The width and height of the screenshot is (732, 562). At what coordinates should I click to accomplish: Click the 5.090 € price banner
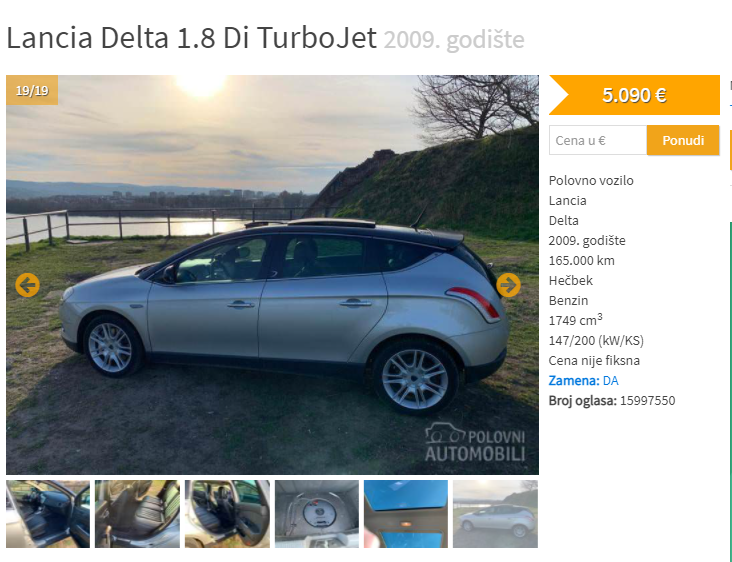pyautogui.click(x=634, y=95)
